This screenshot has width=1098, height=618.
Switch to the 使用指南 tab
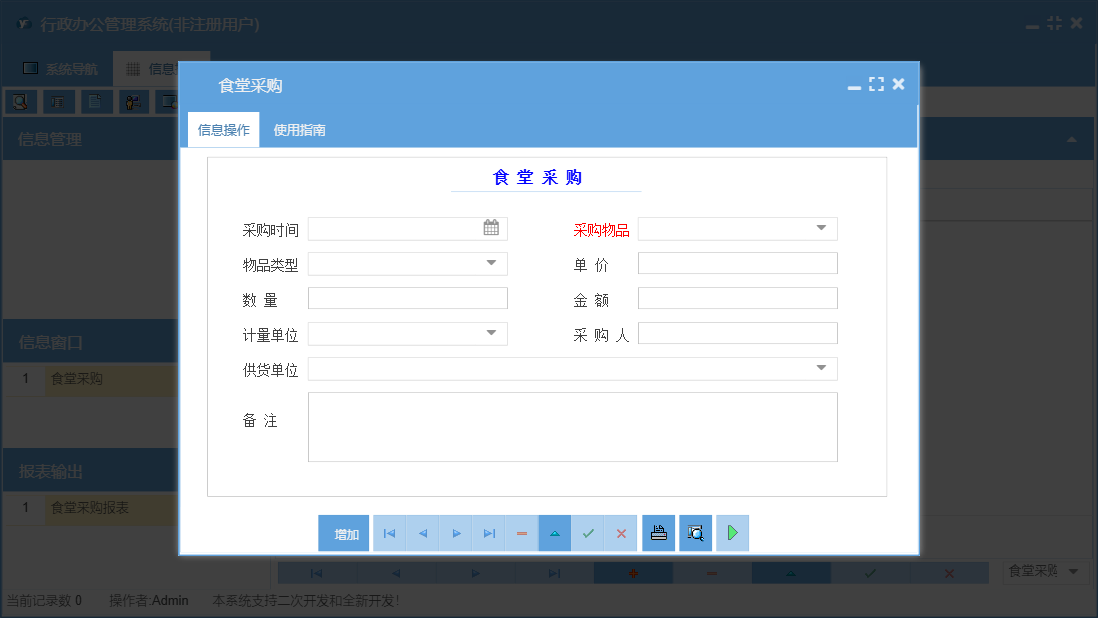click(x=299, y=130)
